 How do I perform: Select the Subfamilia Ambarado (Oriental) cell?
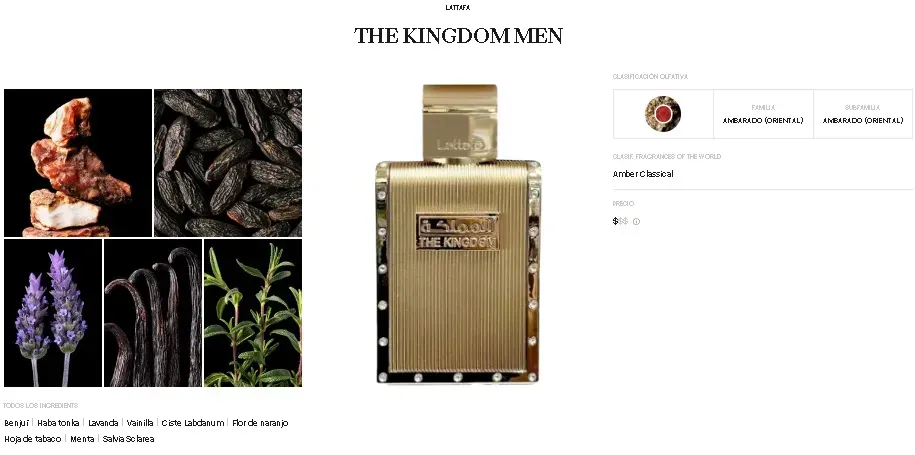pos(863,114)
